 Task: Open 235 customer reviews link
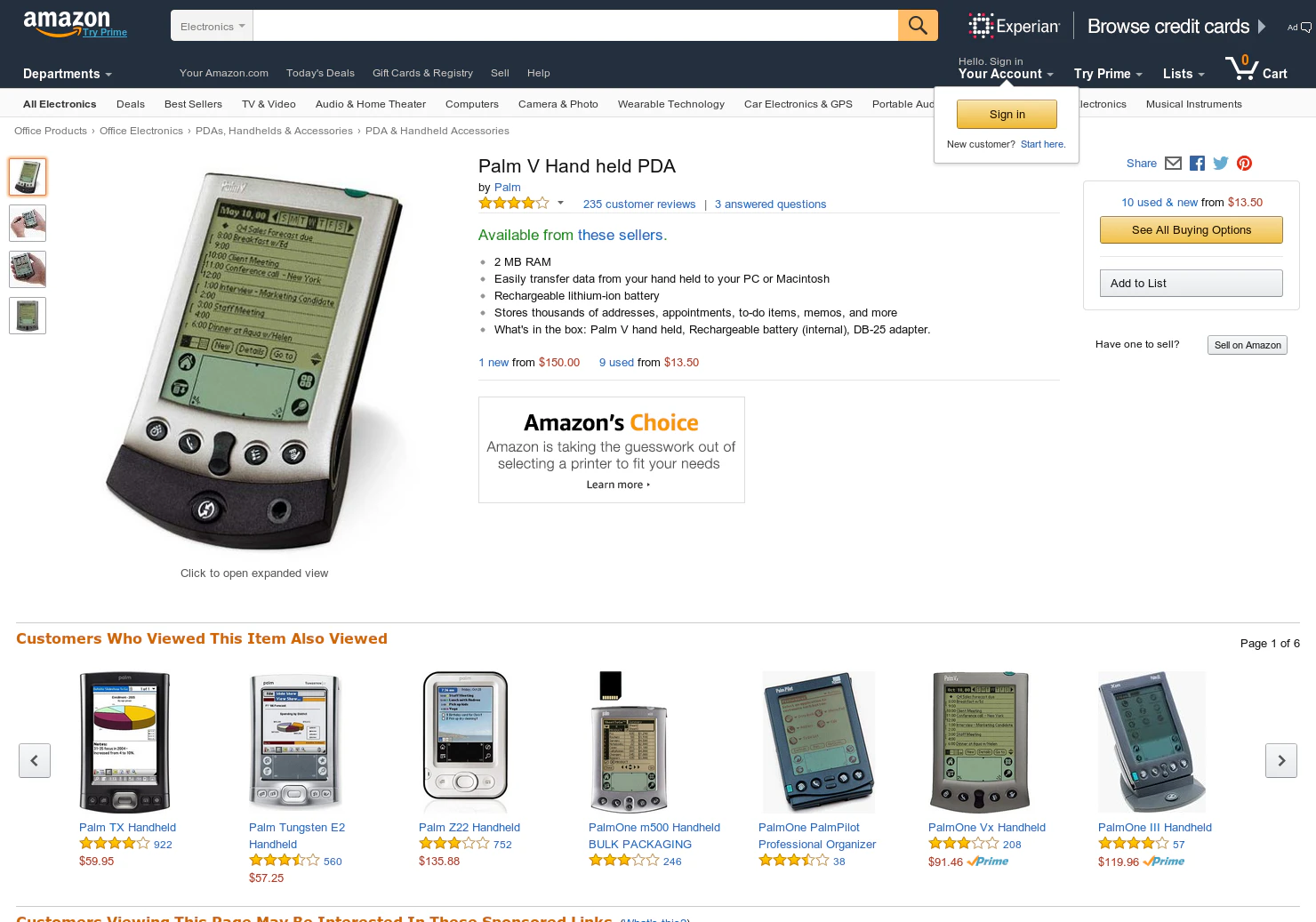(639, 204)
